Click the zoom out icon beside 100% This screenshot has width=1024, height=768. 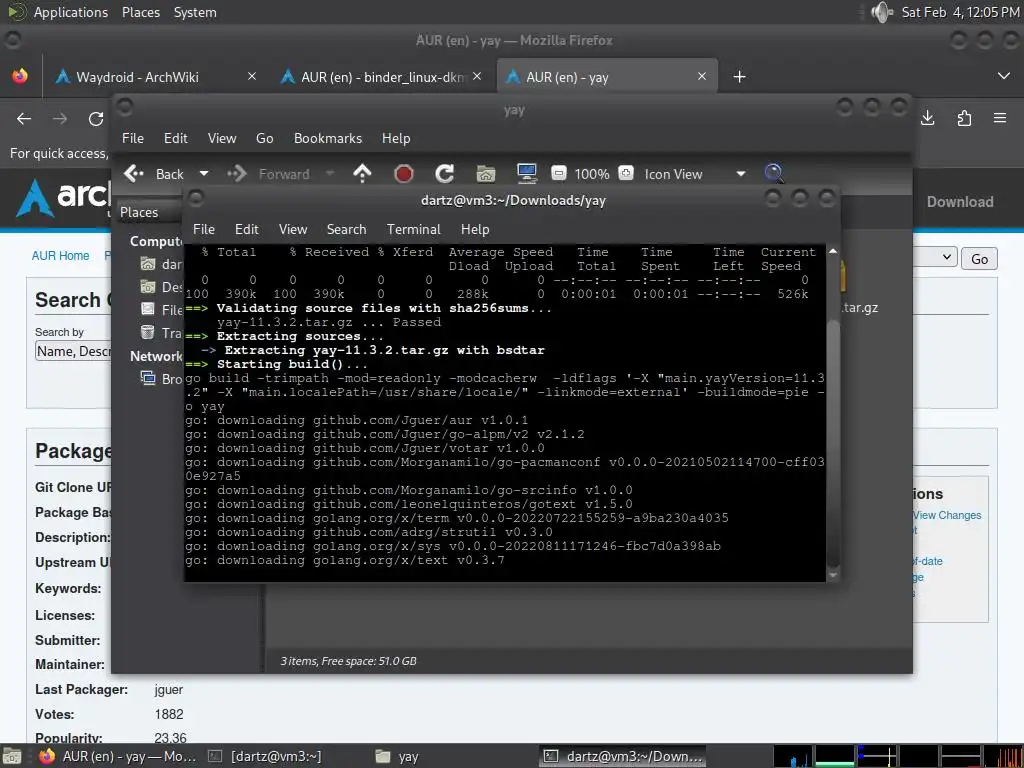click(558, 174)
